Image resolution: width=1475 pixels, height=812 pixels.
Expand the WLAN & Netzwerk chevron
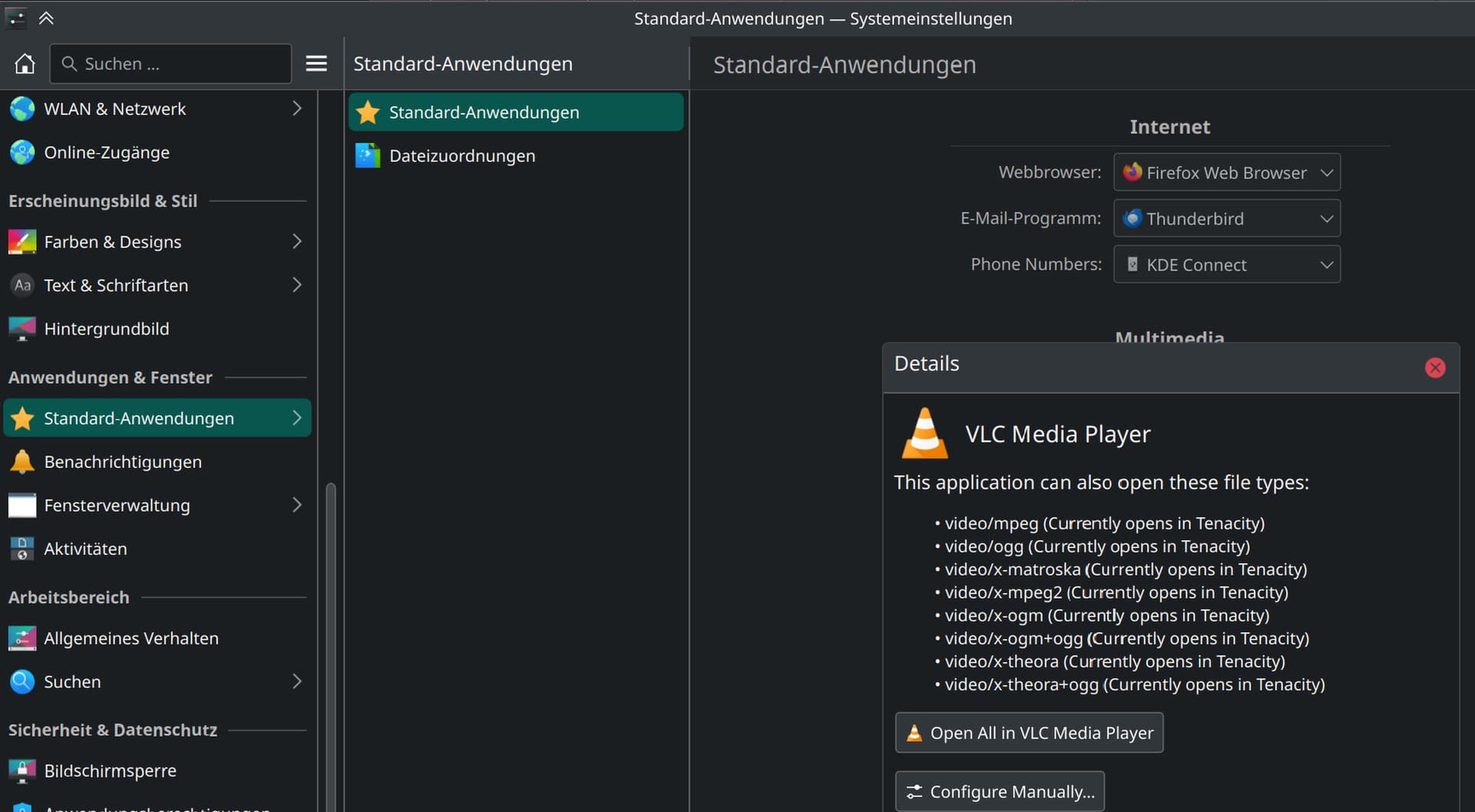click(297, 108)
